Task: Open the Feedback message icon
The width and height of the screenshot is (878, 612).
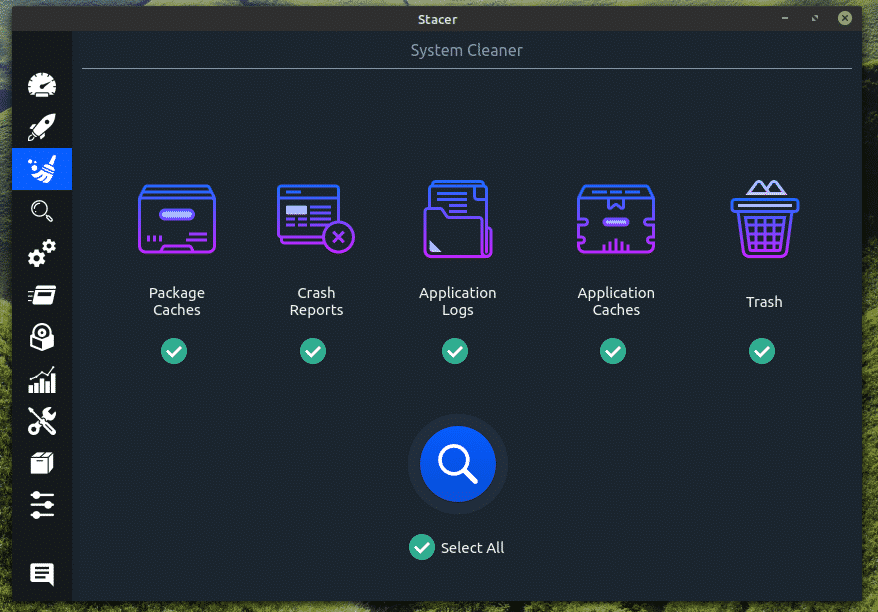Action: click(42, 574)
